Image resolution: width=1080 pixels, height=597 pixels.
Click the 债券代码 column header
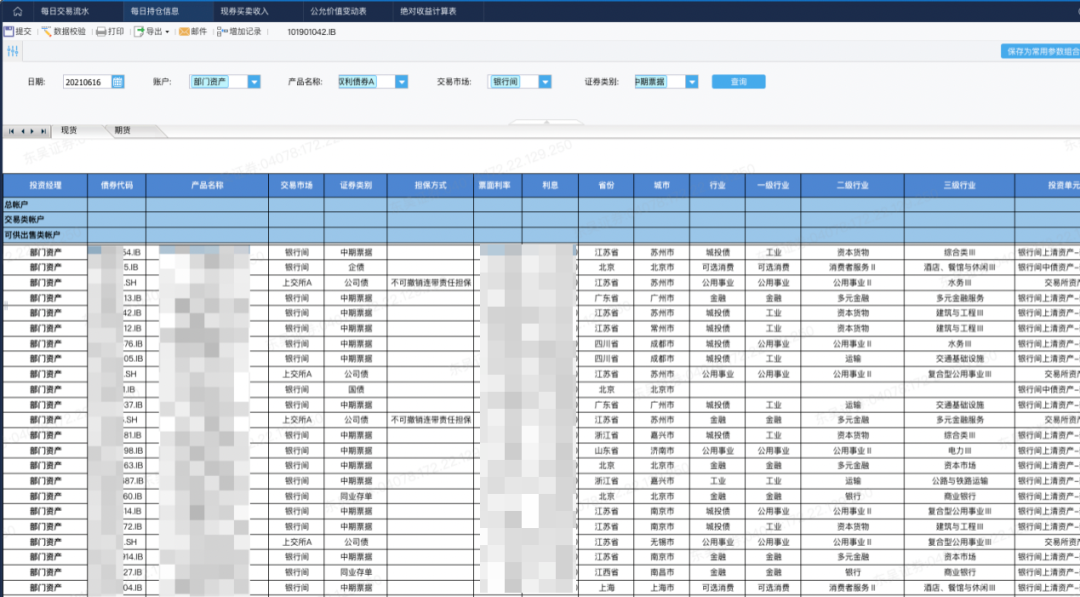click(117, 186)
